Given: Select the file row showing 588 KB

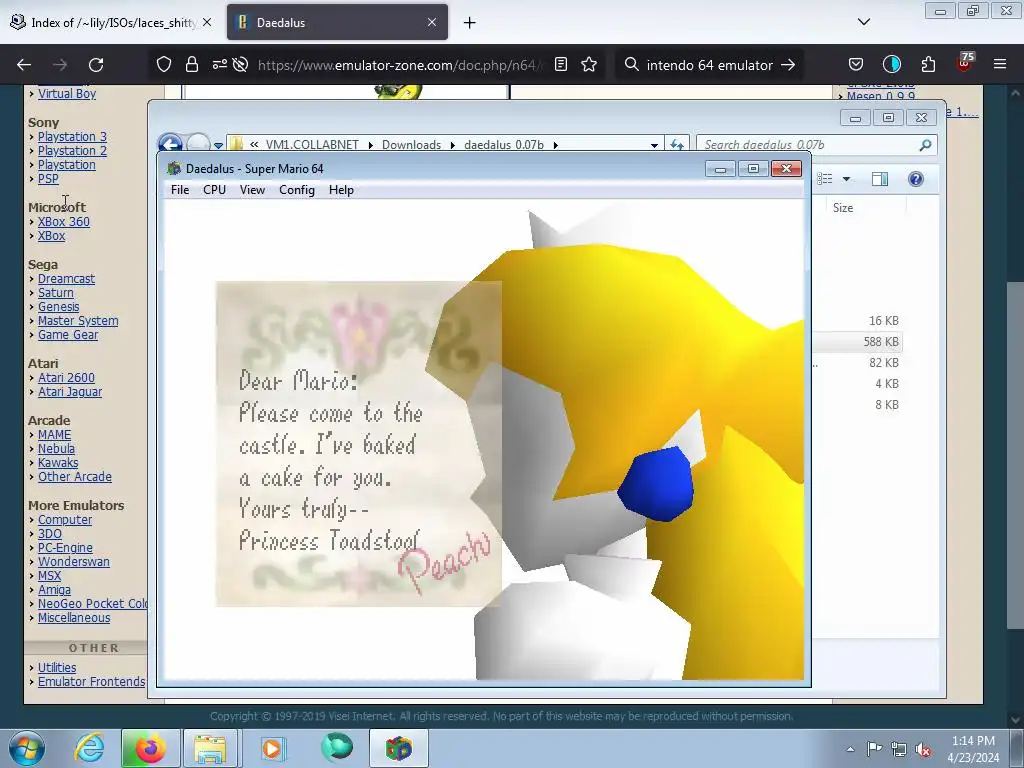Looking at the screenshot, I should [x=857, y=342].
